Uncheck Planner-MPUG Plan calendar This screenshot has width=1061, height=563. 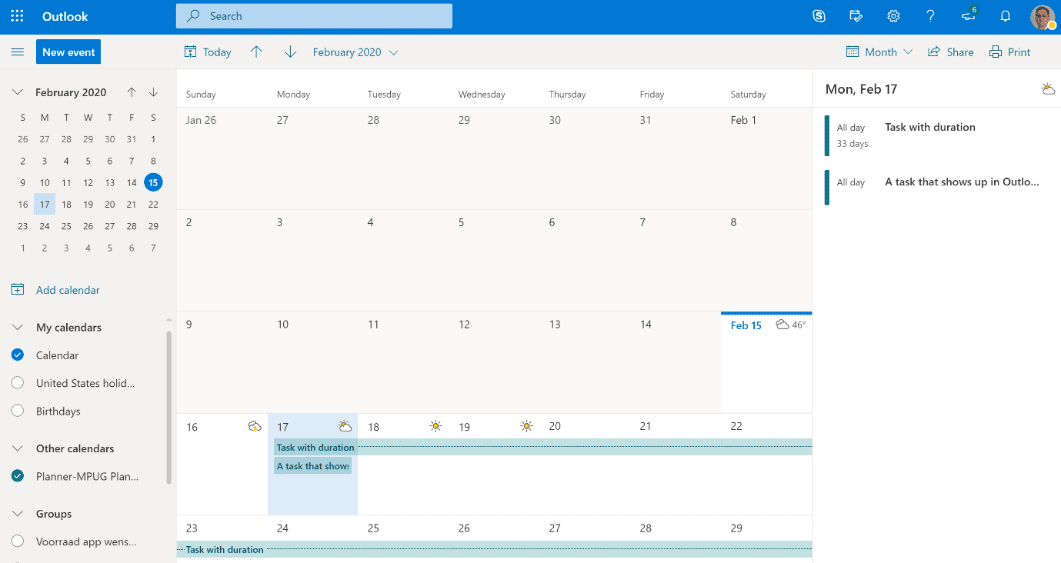tap(18, 476)
